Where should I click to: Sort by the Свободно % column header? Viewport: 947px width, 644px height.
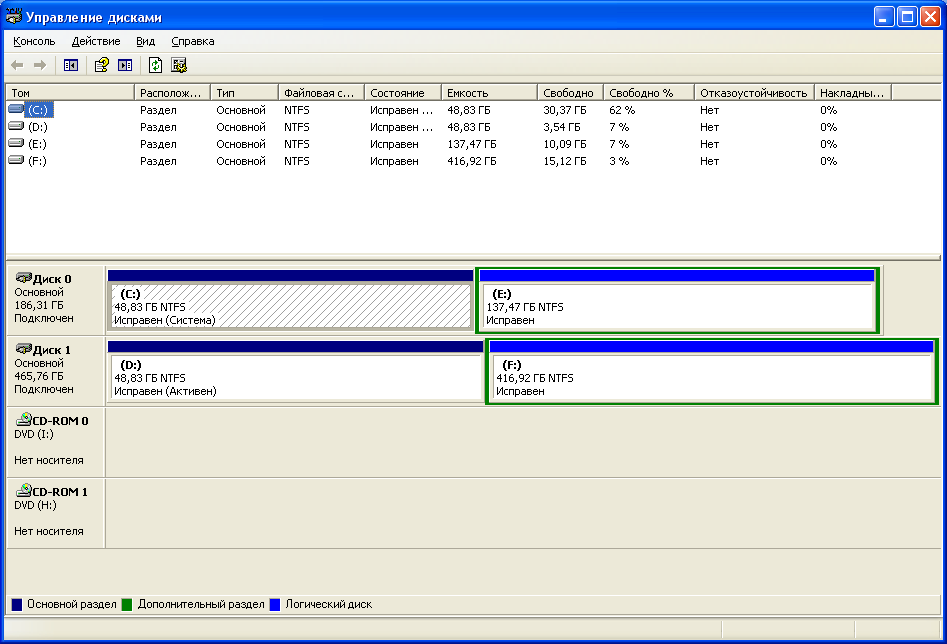pyautogui.click(x=647, y=93)
